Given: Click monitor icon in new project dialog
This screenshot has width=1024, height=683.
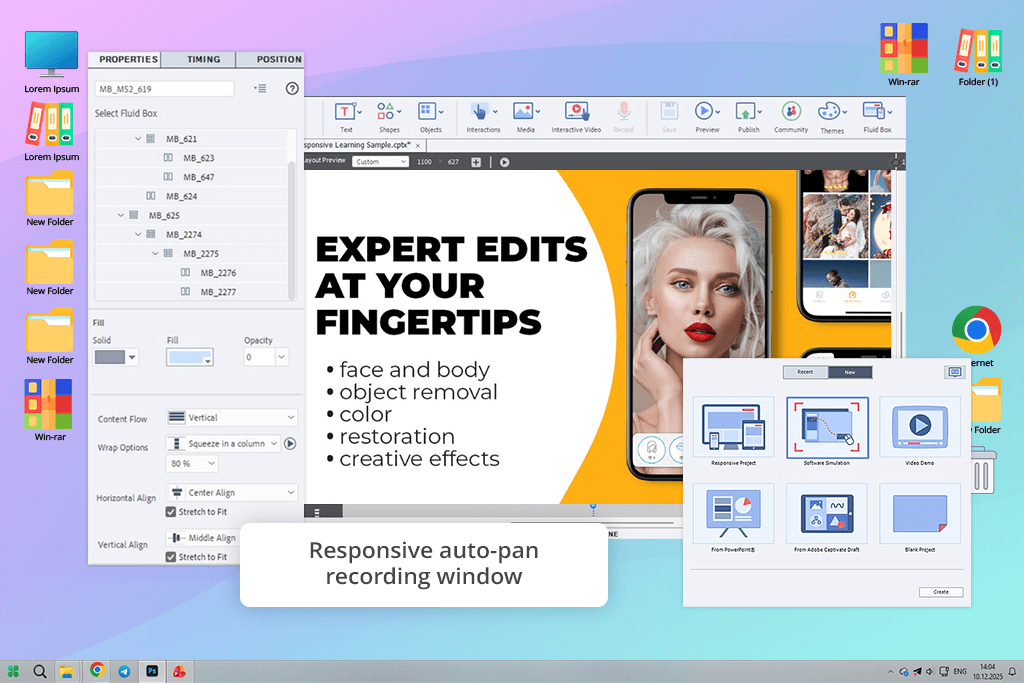Looking at the screenshot, I should click(x=955, y=372).
